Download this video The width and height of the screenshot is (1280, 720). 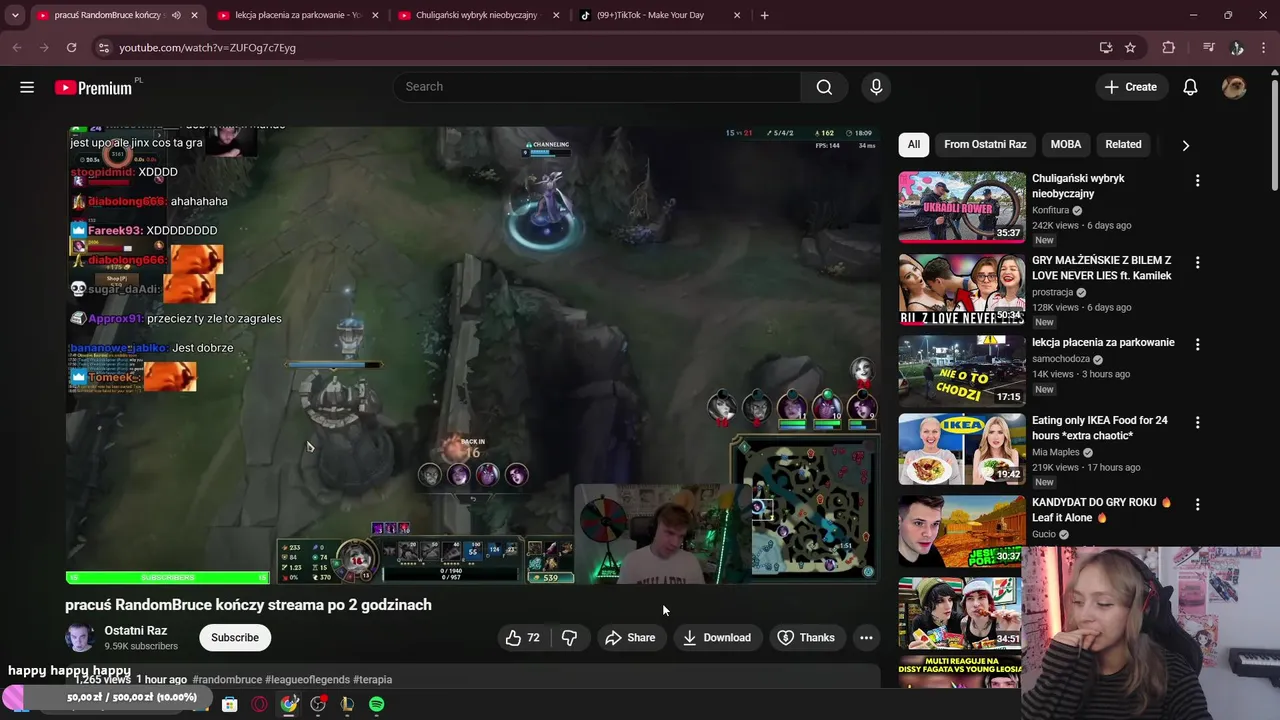716,638
